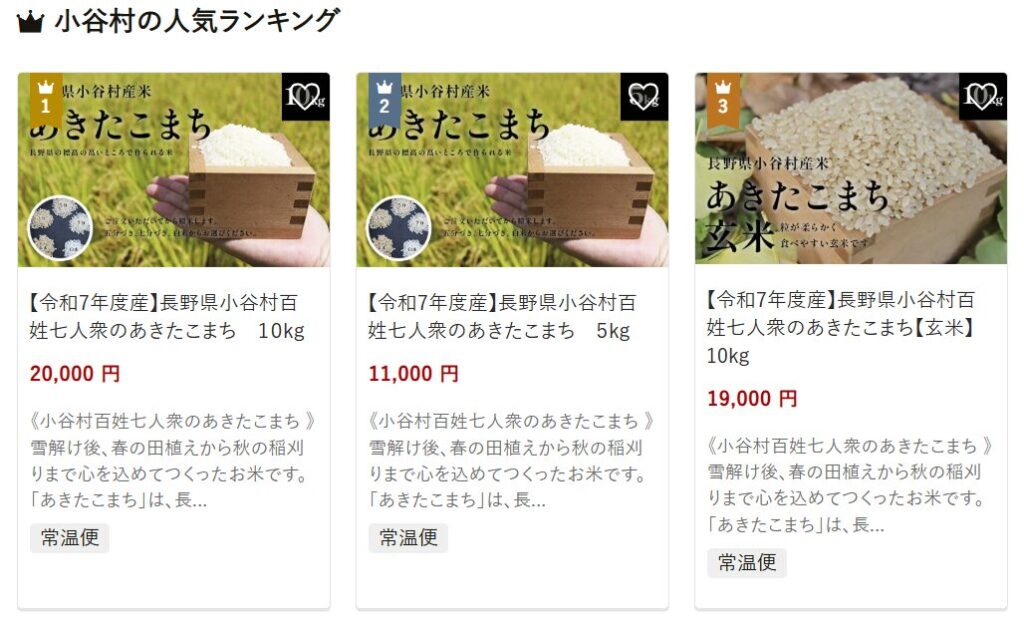
Task: Click circular rice varieties inset on first image
Action: [60, 228]
